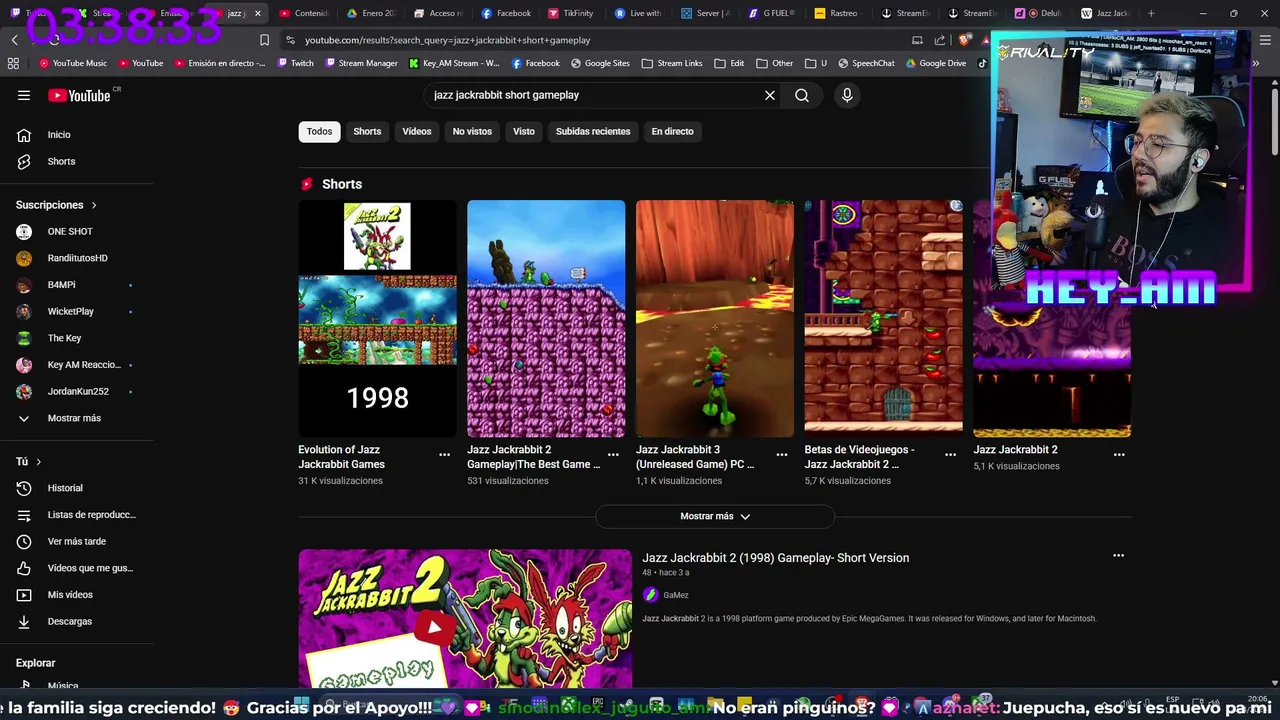Open RandiitutosHD subscription
Viewport: 1280px width, 720px height.
point(76,258)
